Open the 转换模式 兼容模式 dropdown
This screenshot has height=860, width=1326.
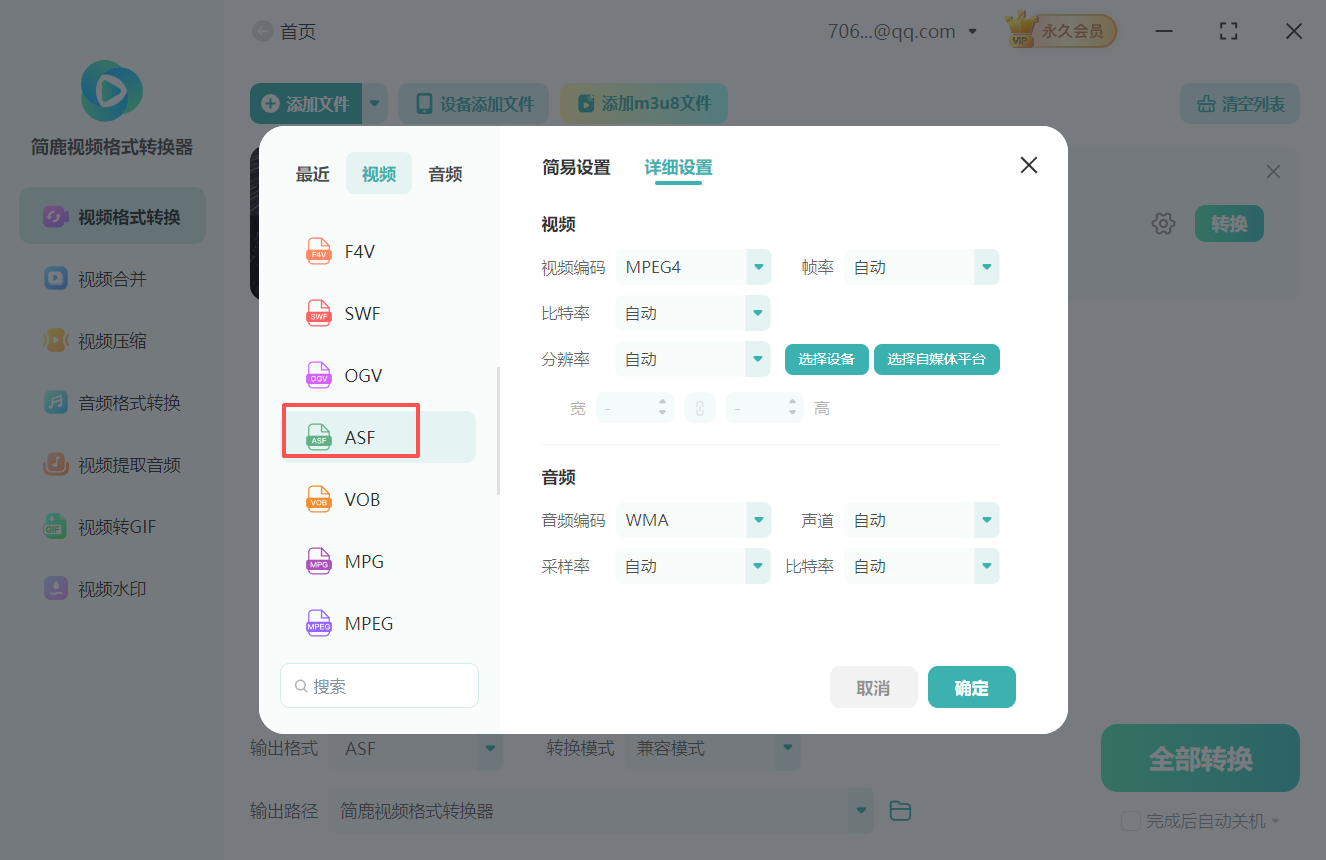(x=713, y=748)
